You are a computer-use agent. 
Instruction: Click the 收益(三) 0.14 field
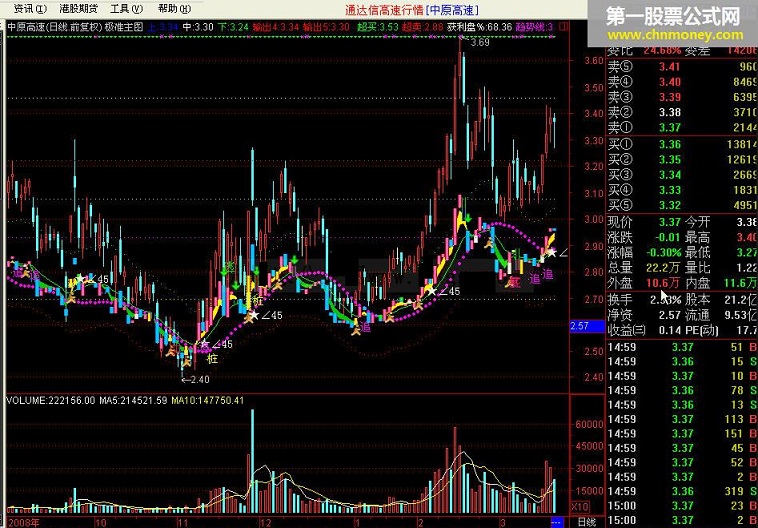[x=644, y=331]
